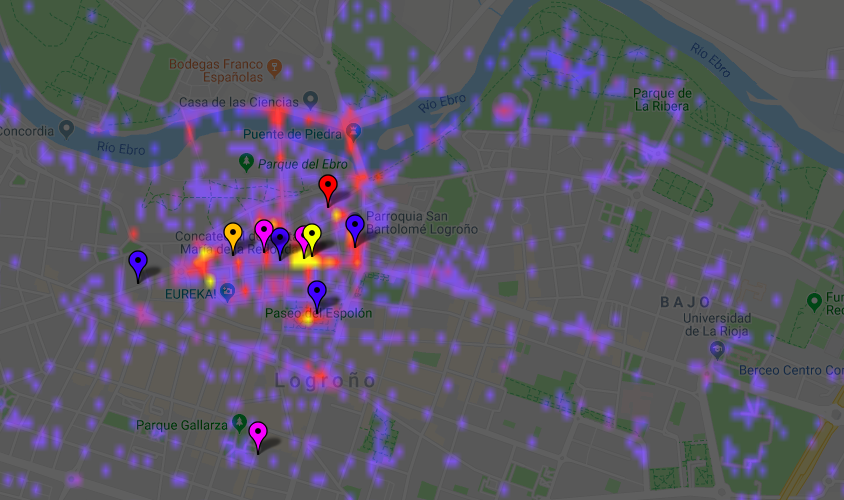Click the red map marker pin
Viewport: 844px width, 500px height.
point(327,187)
